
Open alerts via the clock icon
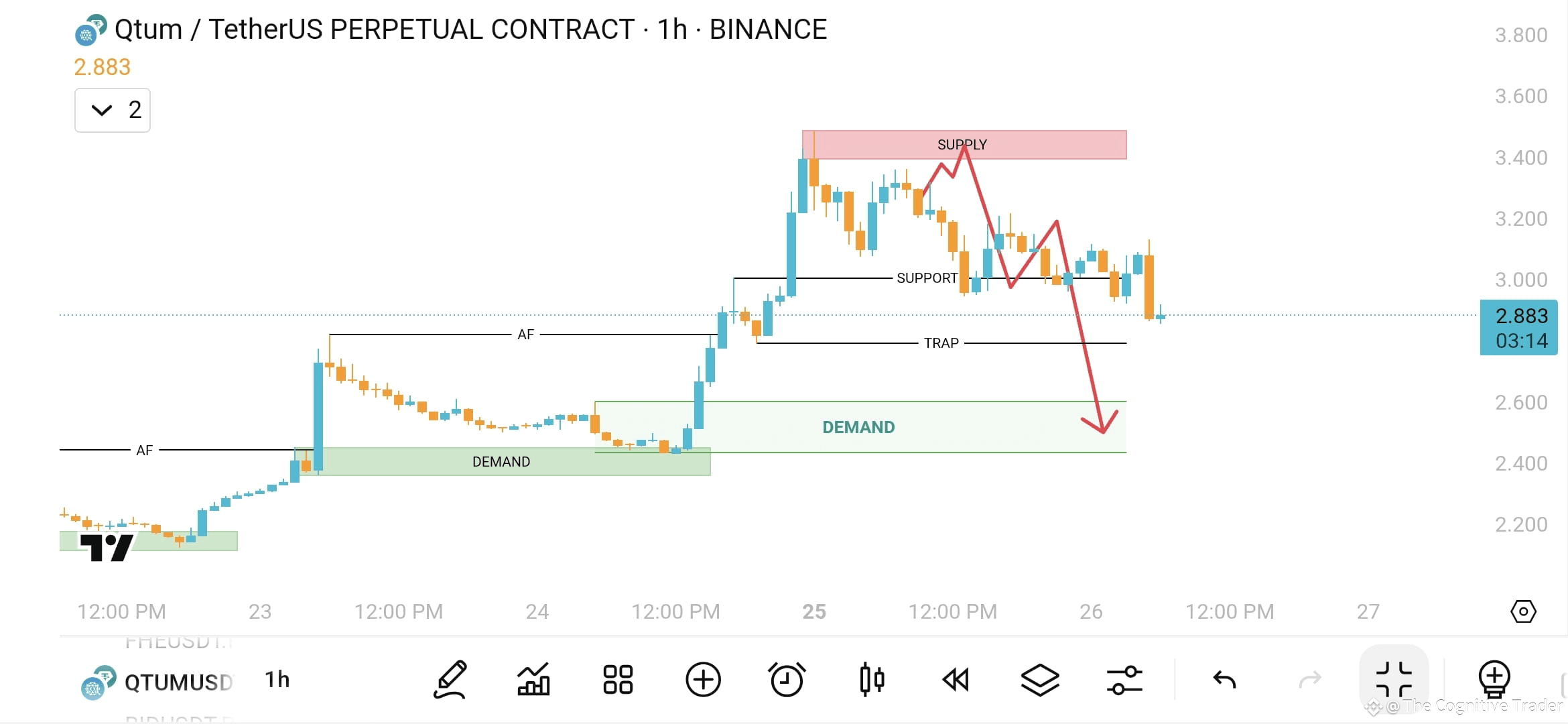click(x=787, y=679)
